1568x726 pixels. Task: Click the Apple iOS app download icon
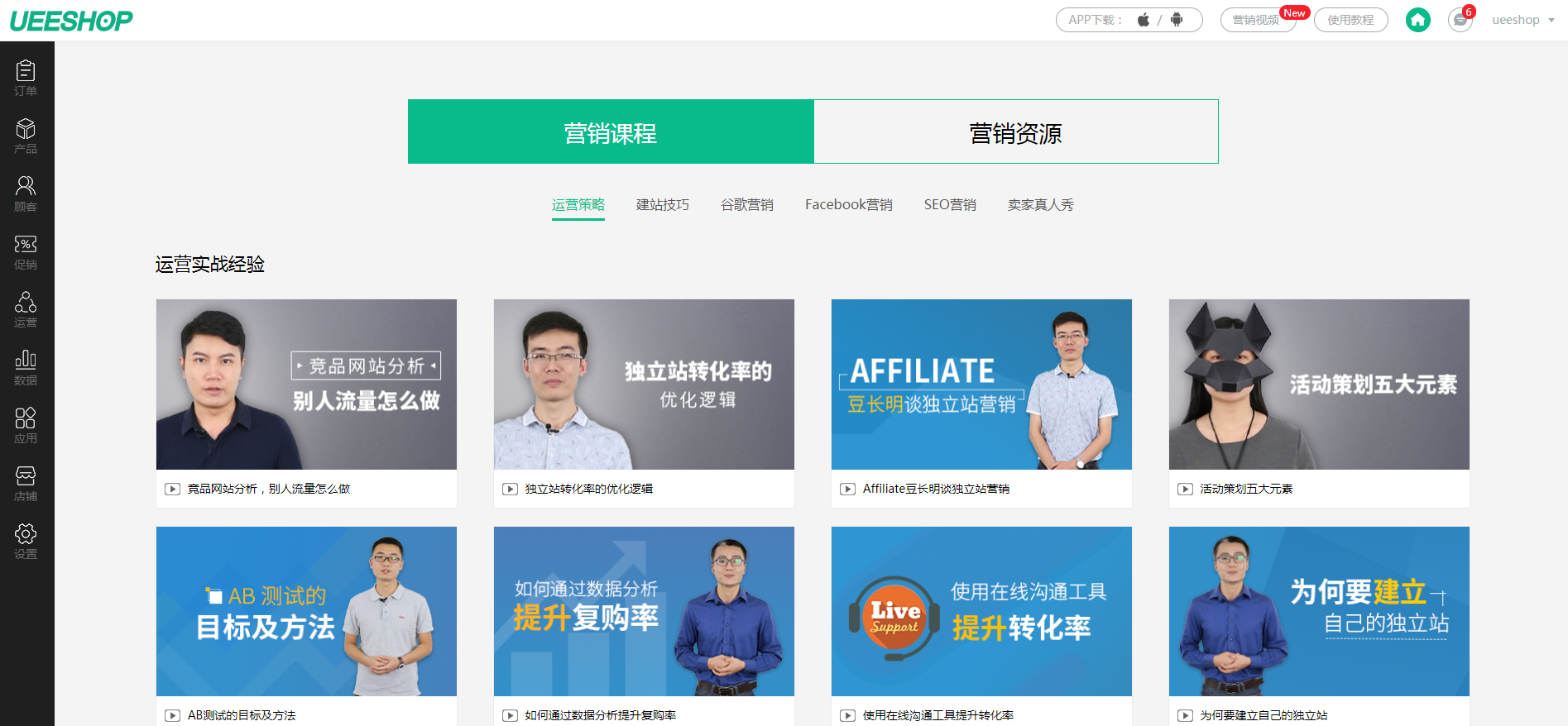pos(1143,20)
